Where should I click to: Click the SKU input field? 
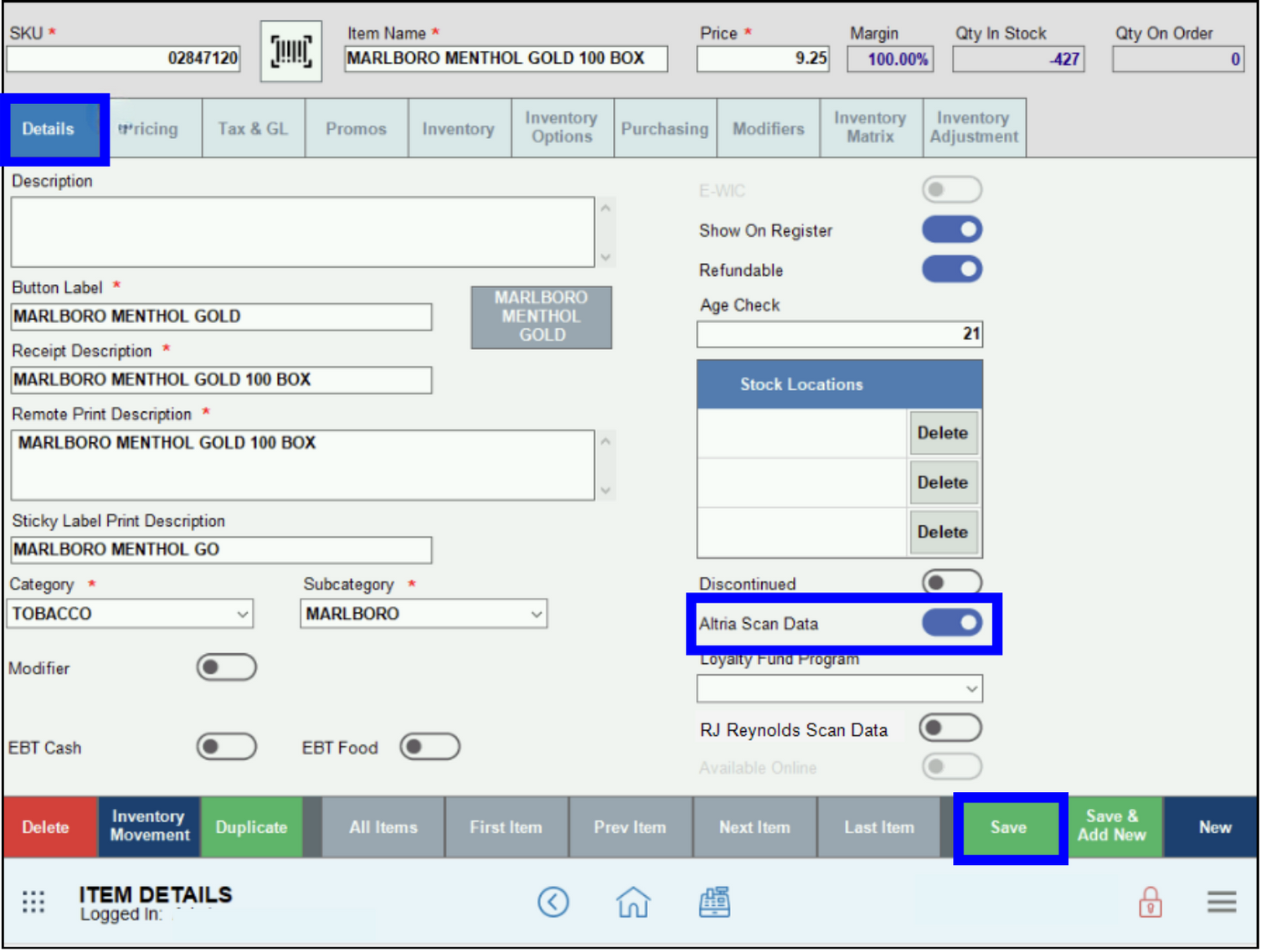click(x=124, y=59)
